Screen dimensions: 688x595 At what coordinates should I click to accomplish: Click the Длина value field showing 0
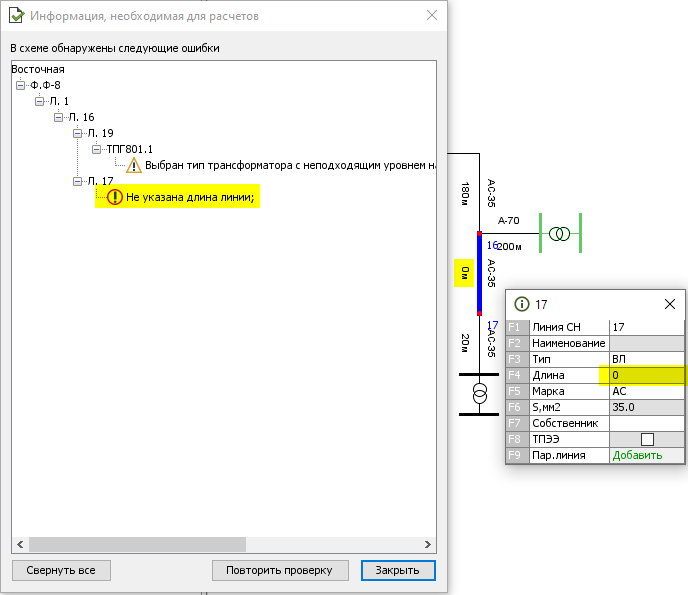[x=647, y=375]
